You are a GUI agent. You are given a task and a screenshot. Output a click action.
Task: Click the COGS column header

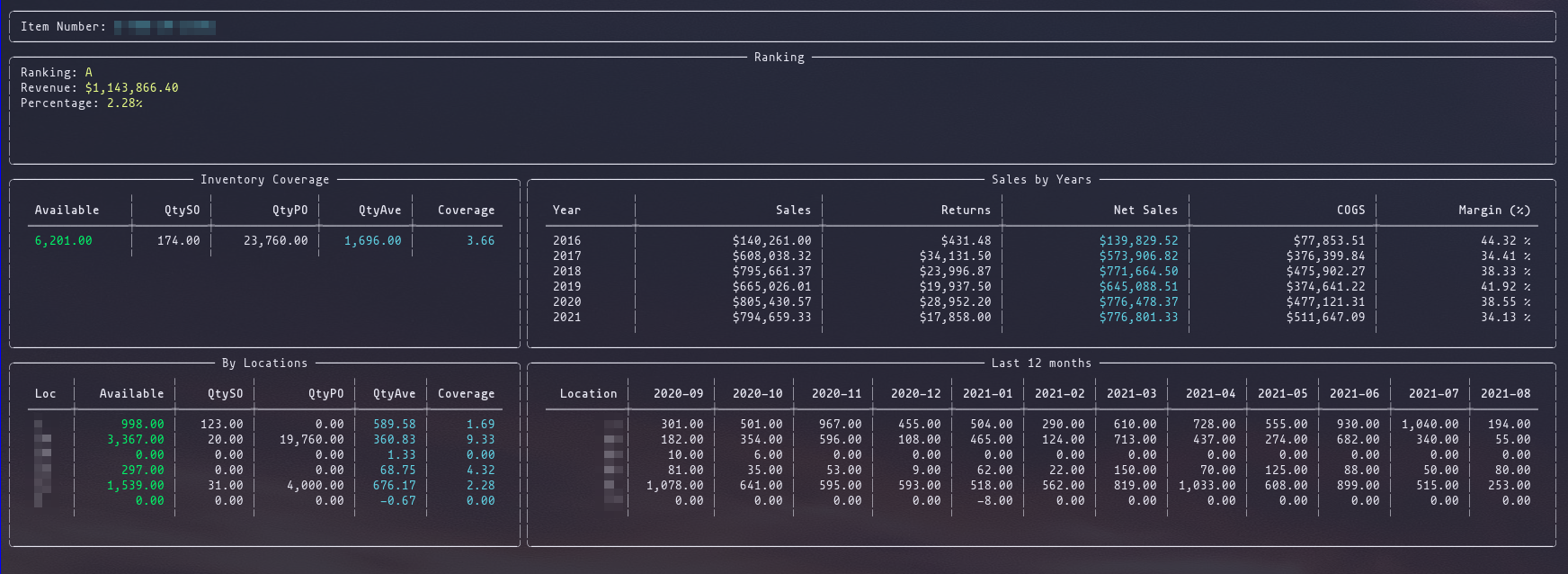click(x=1351, y=211)
